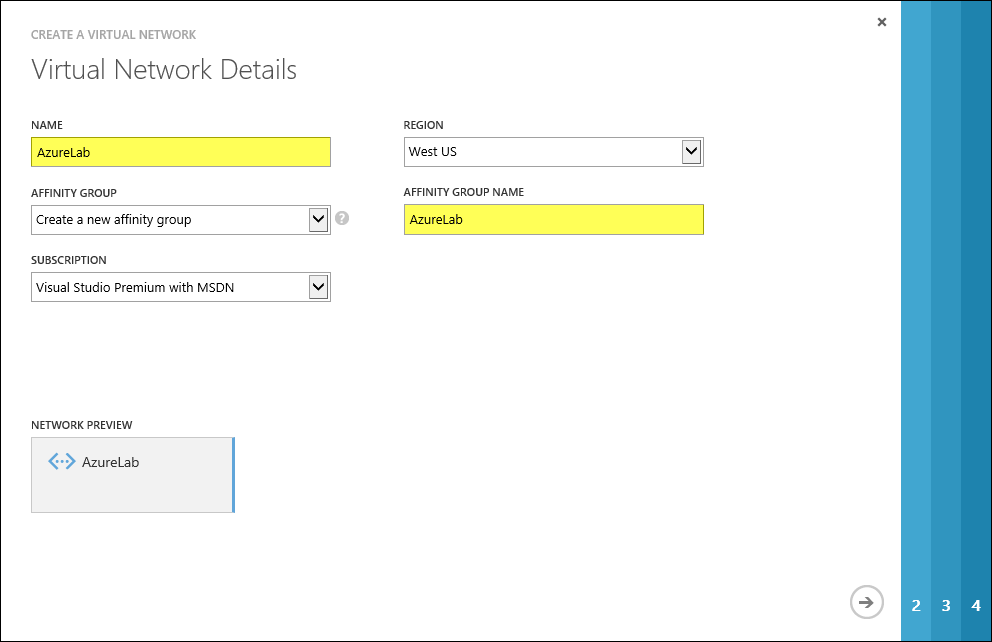Viewport: 992px width, 642px height.
Task: Click the Affinity Group Name label
Action: [x=463, y=192]
